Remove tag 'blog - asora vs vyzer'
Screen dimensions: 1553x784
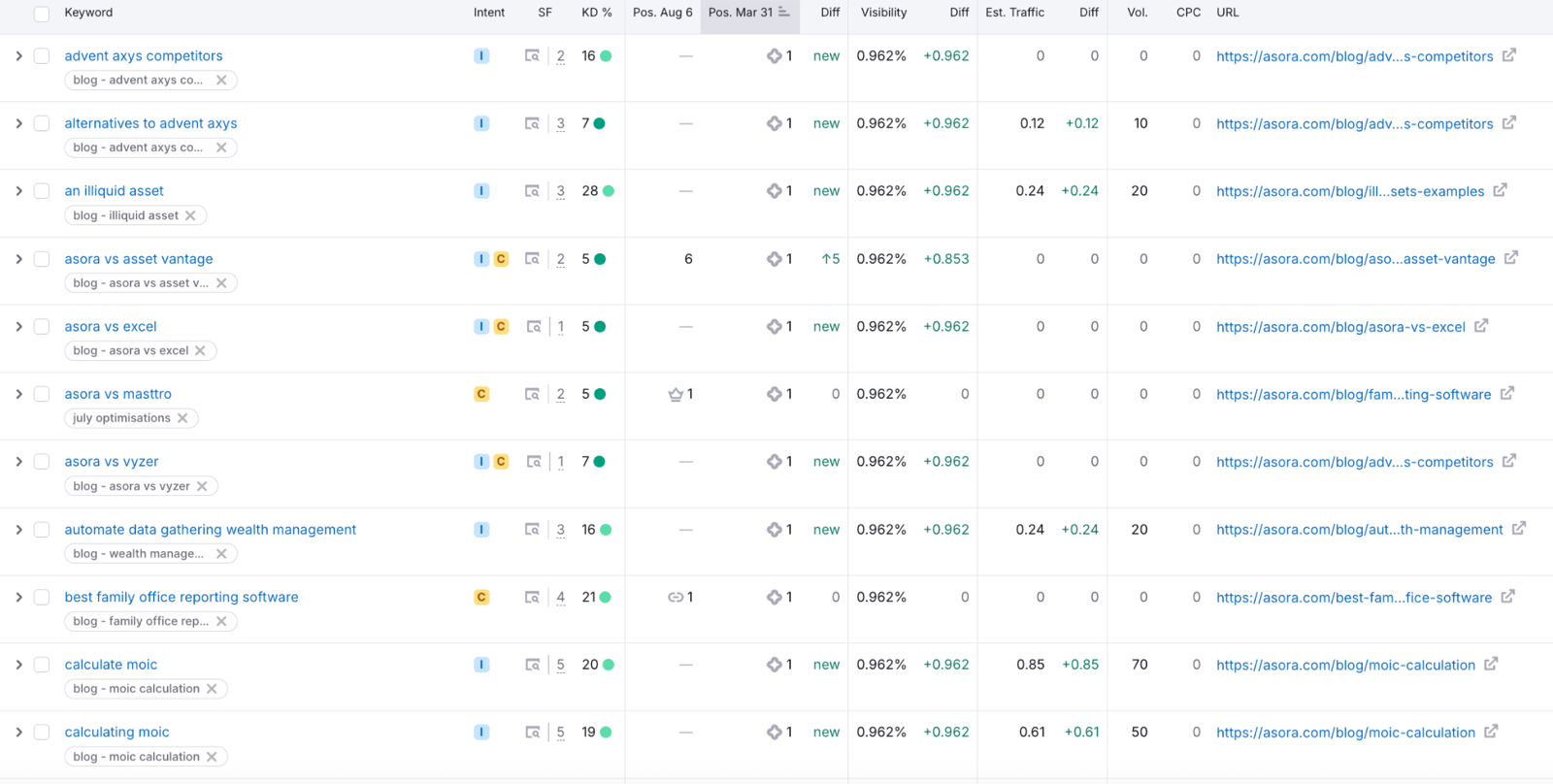point(202,486)
